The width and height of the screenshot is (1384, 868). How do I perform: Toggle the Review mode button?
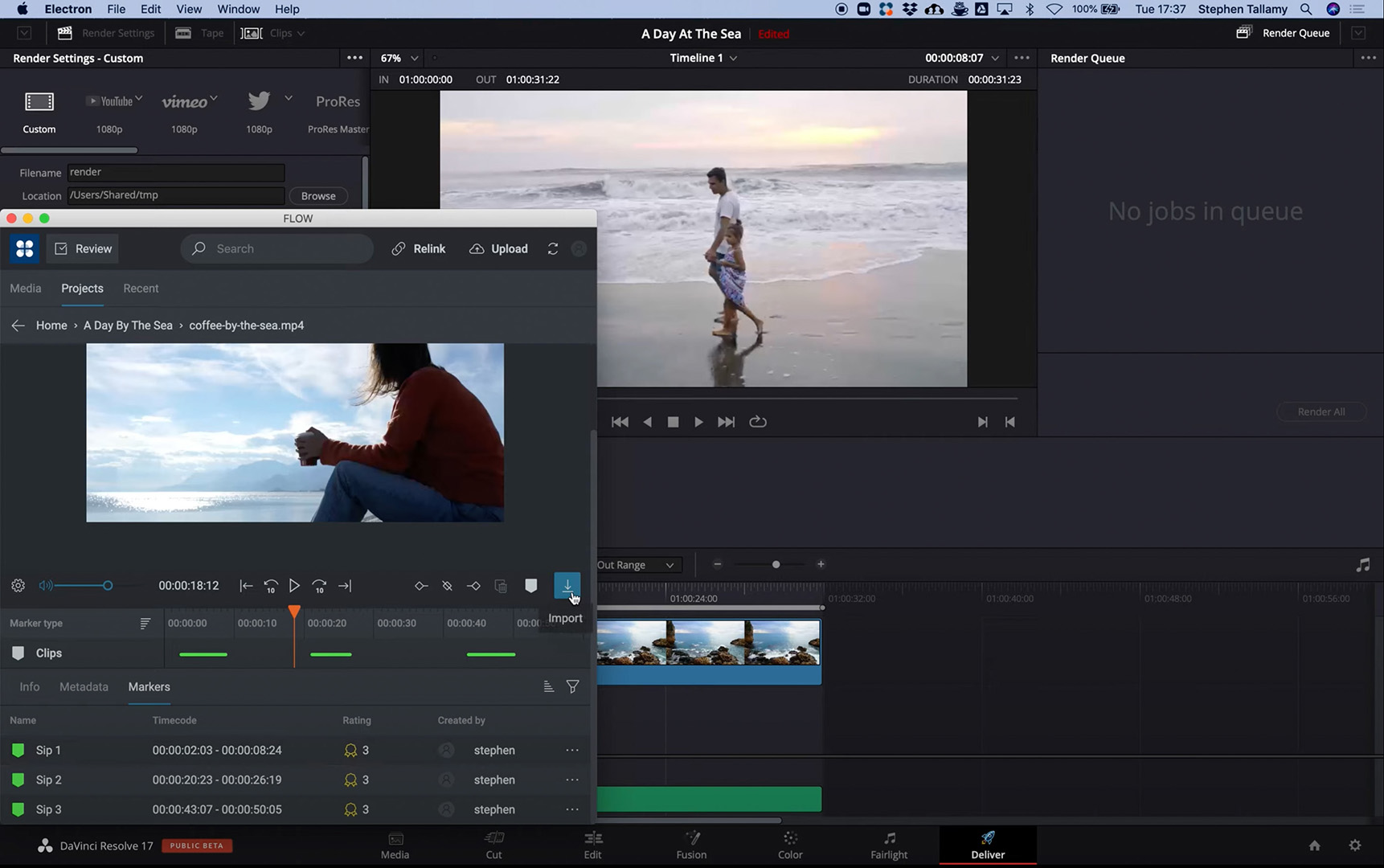tap(83, 248)
